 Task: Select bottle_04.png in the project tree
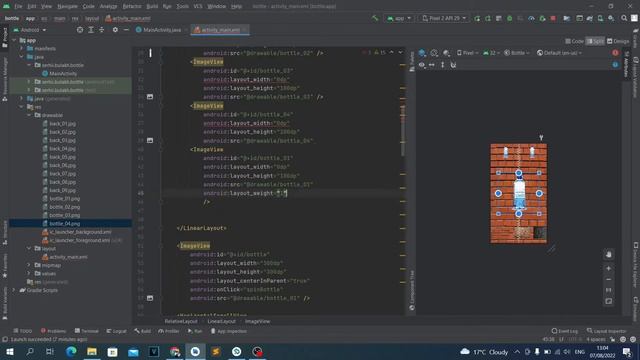[x=64, y=224]
